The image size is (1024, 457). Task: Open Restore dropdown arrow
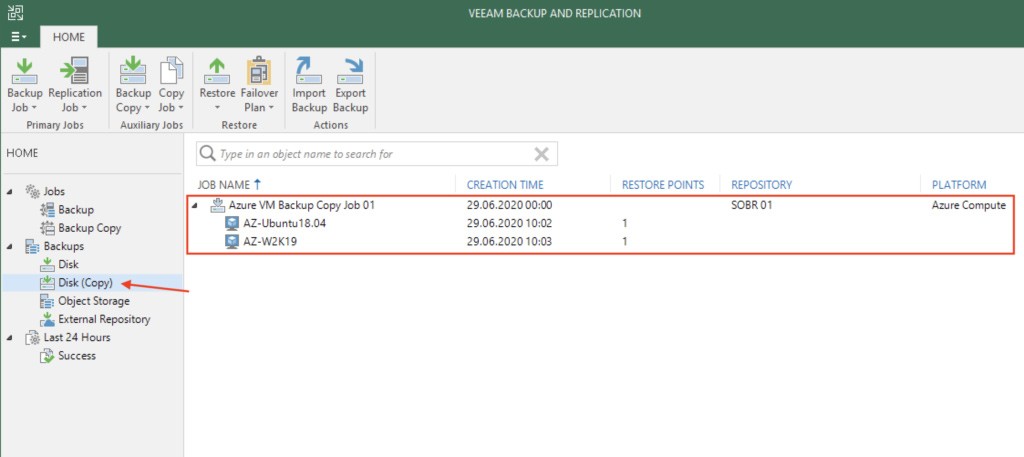(x=217, y=108)
